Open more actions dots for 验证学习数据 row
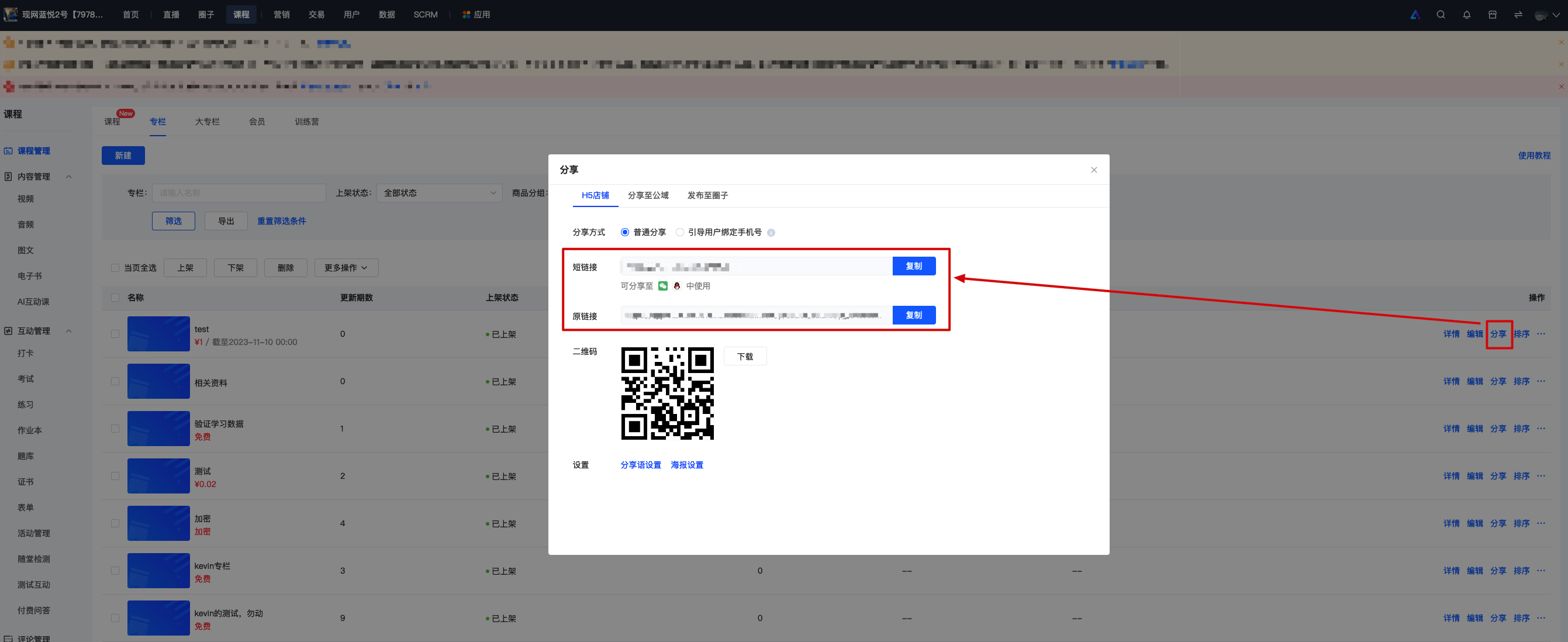1568x642 pixels. 1541,429
